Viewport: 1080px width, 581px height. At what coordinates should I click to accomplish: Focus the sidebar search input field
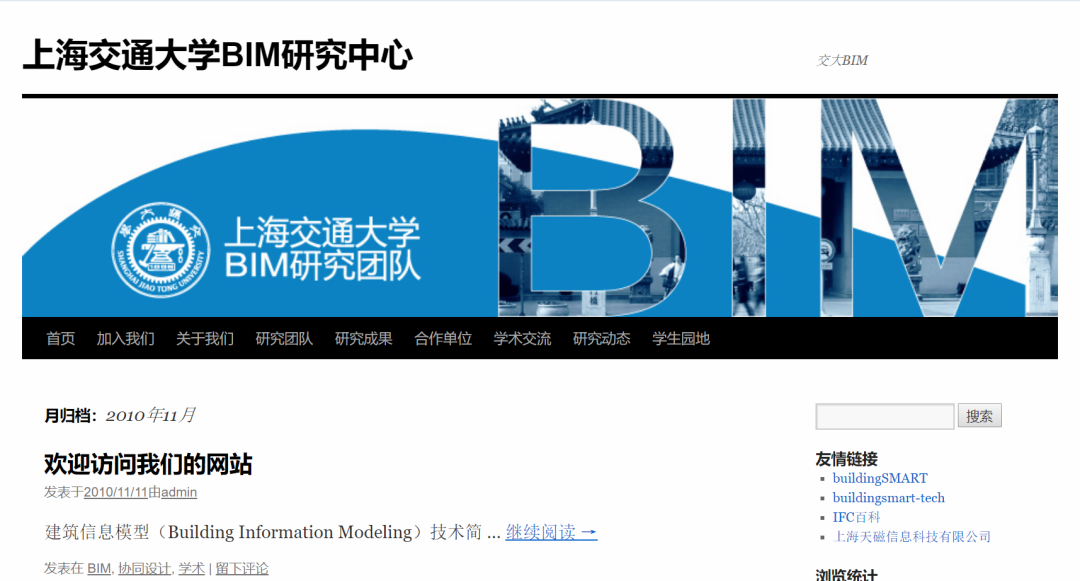pyautogui.click(x=884, y=416)
